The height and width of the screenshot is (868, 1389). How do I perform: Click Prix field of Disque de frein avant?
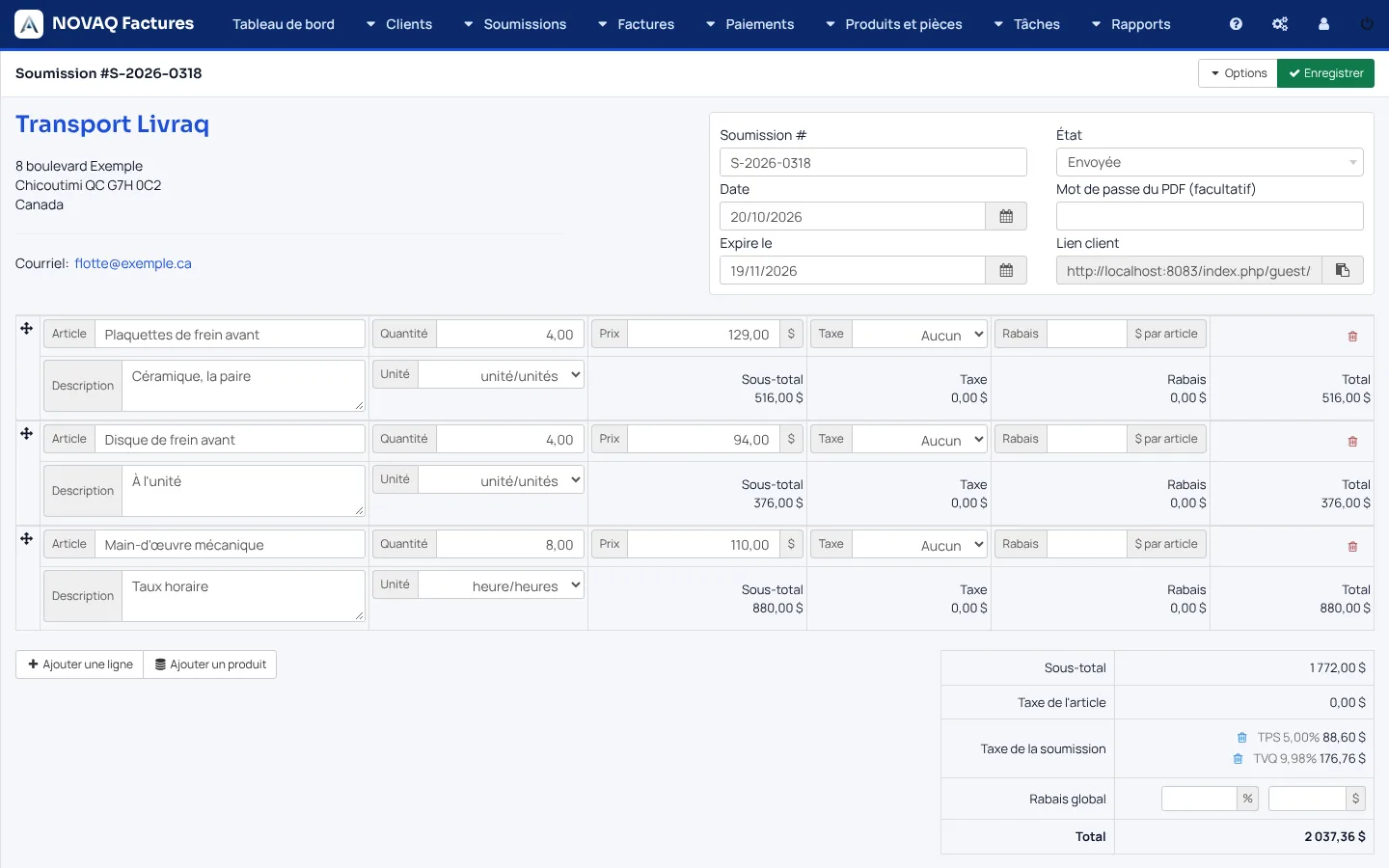704,439
